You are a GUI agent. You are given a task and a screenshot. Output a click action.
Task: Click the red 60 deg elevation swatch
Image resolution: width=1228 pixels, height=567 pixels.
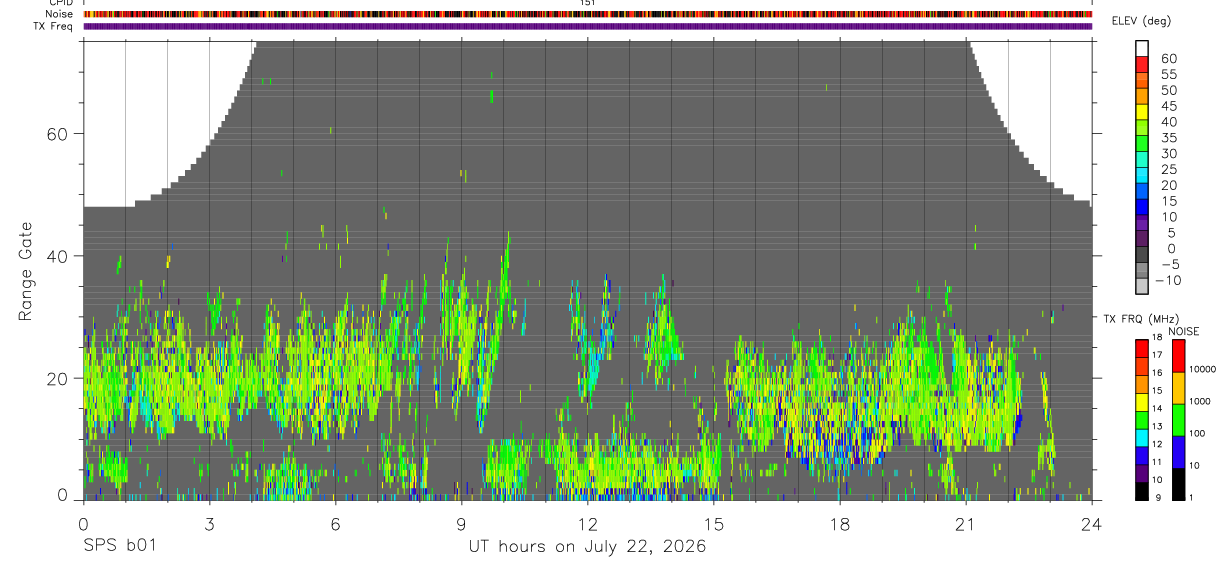(1143, 66)
